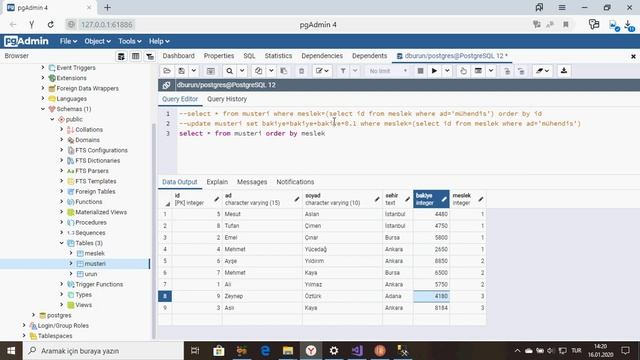Click the Browser Filtered Rows icon
The width and height of the screenshot is (640, 360).
pos(150,56)
